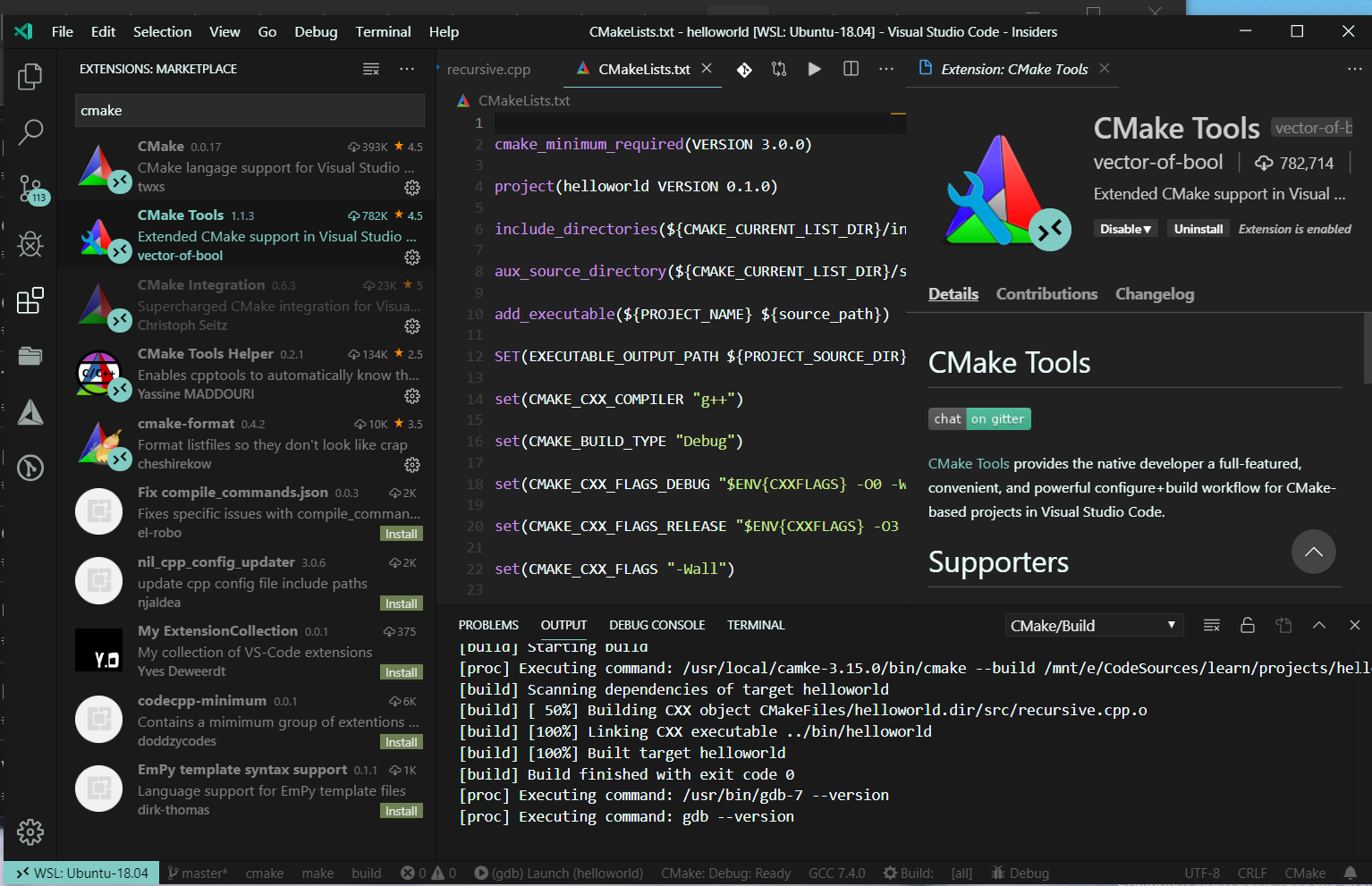Open more actions for CMakeLists editor group
Image resolution: width=1372 pixels, height=886 pixels.
(886, 69)
